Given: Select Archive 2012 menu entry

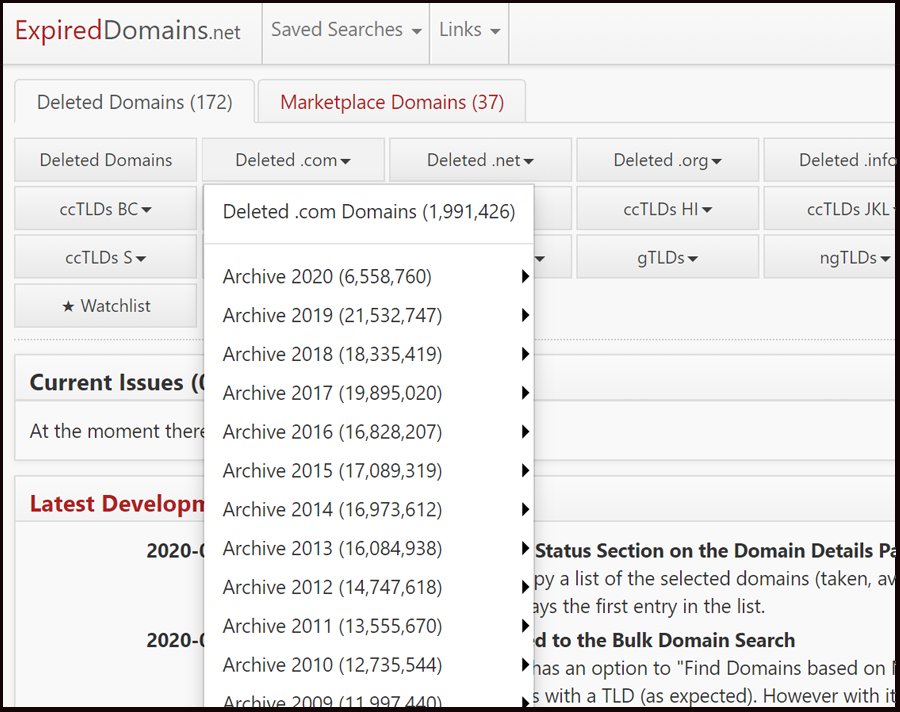Looking at the screenshot, I should 368,587.
